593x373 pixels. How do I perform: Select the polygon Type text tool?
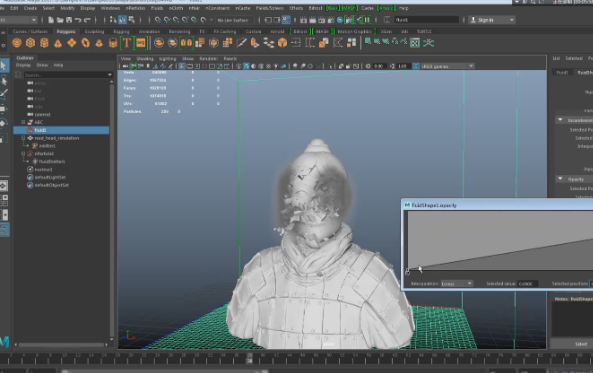tap(126, 43)
